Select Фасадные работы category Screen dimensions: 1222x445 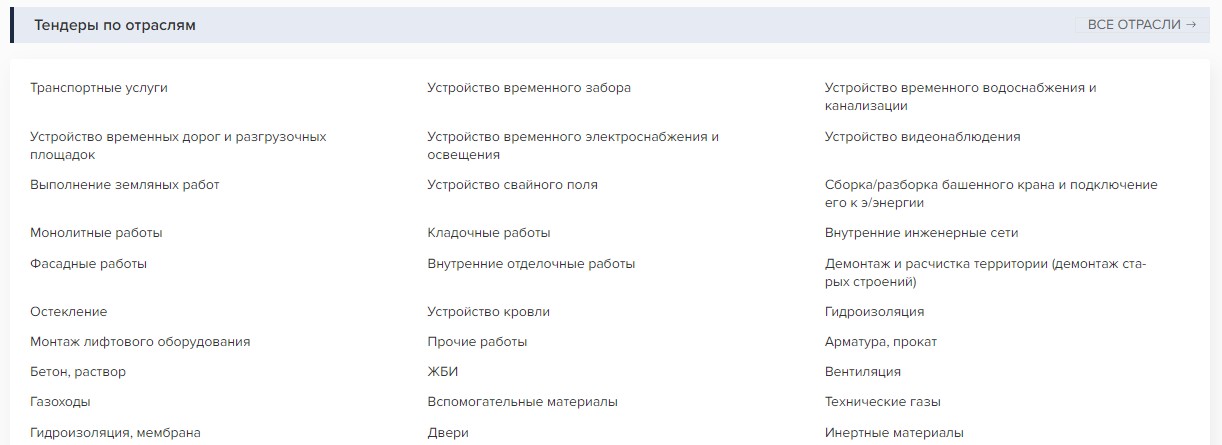pos(88,264)
